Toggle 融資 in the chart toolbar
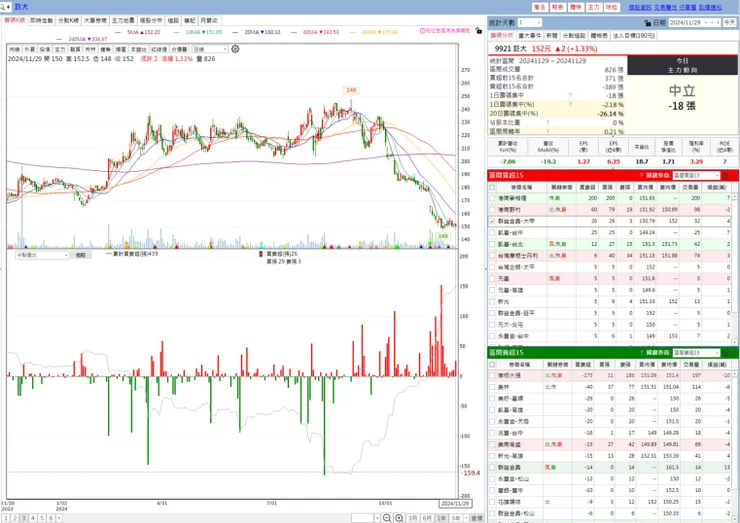 click(75, 49)
